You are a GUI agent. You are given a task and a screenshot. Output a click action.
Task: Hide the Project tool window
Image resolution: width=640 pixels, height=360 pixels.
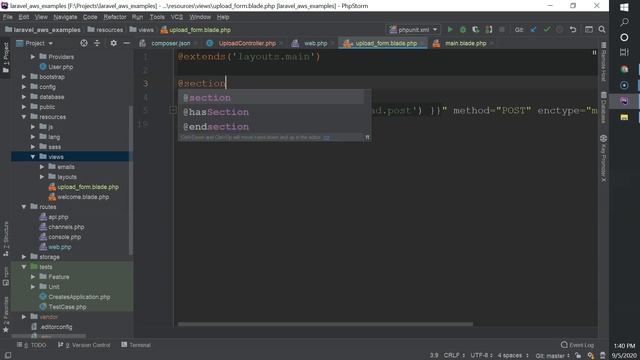[x=127, y=43]
